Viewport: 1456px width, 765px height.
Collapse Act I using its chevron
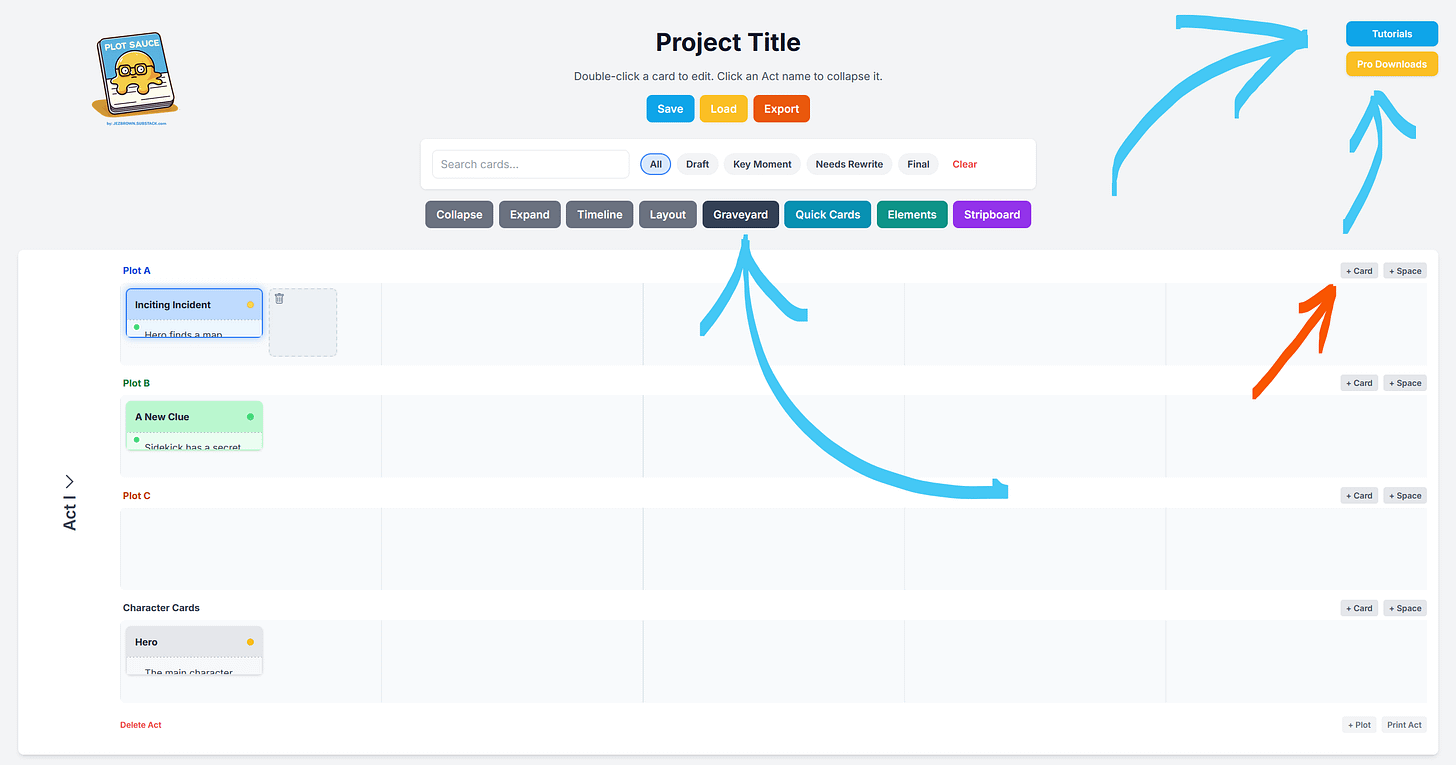pyautogui.click(x=70, y=481)
